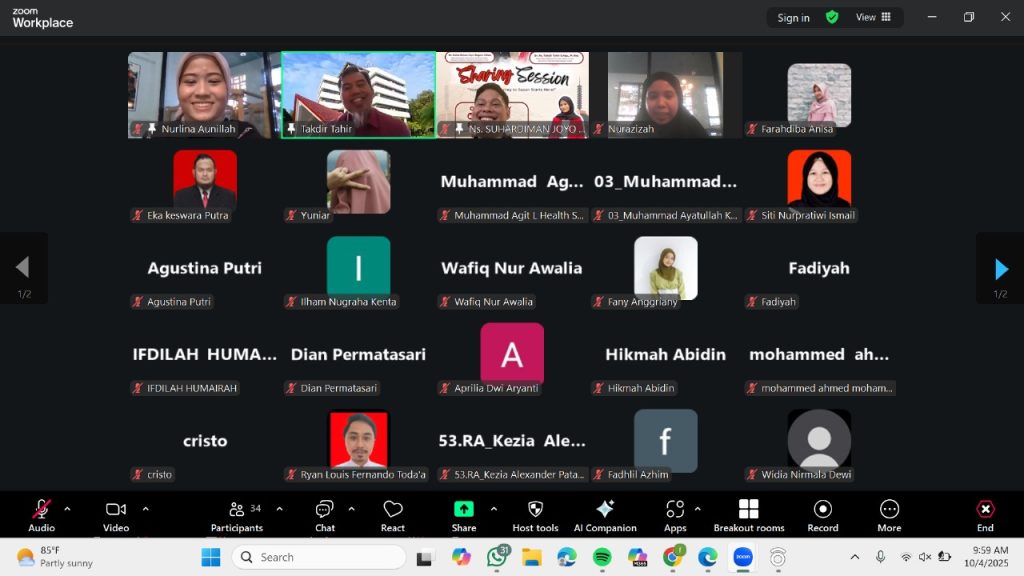Start recording with the Record icon
The height and width of the screenshot is (576, 1024).
(822, 510)
